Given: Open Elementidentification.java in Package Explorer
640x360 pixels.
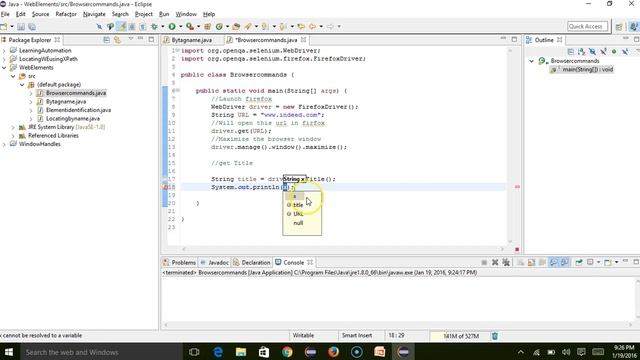Looking at the screenshot, I should (78, 110).
